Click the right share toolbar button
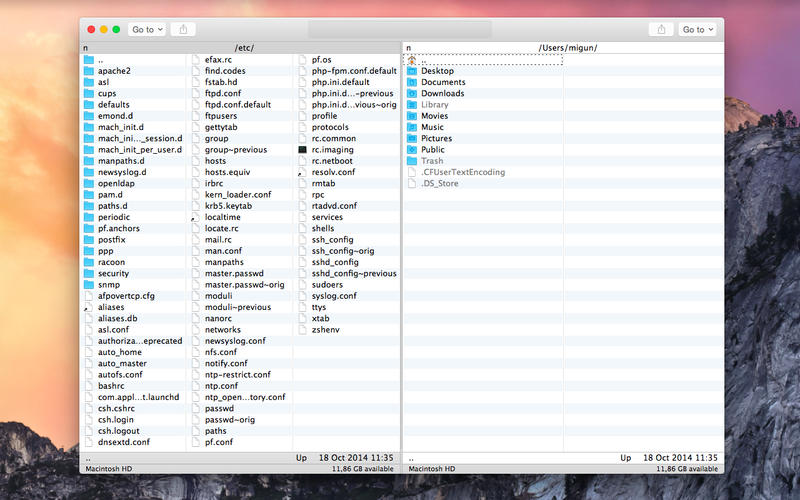 coord(661,30)
